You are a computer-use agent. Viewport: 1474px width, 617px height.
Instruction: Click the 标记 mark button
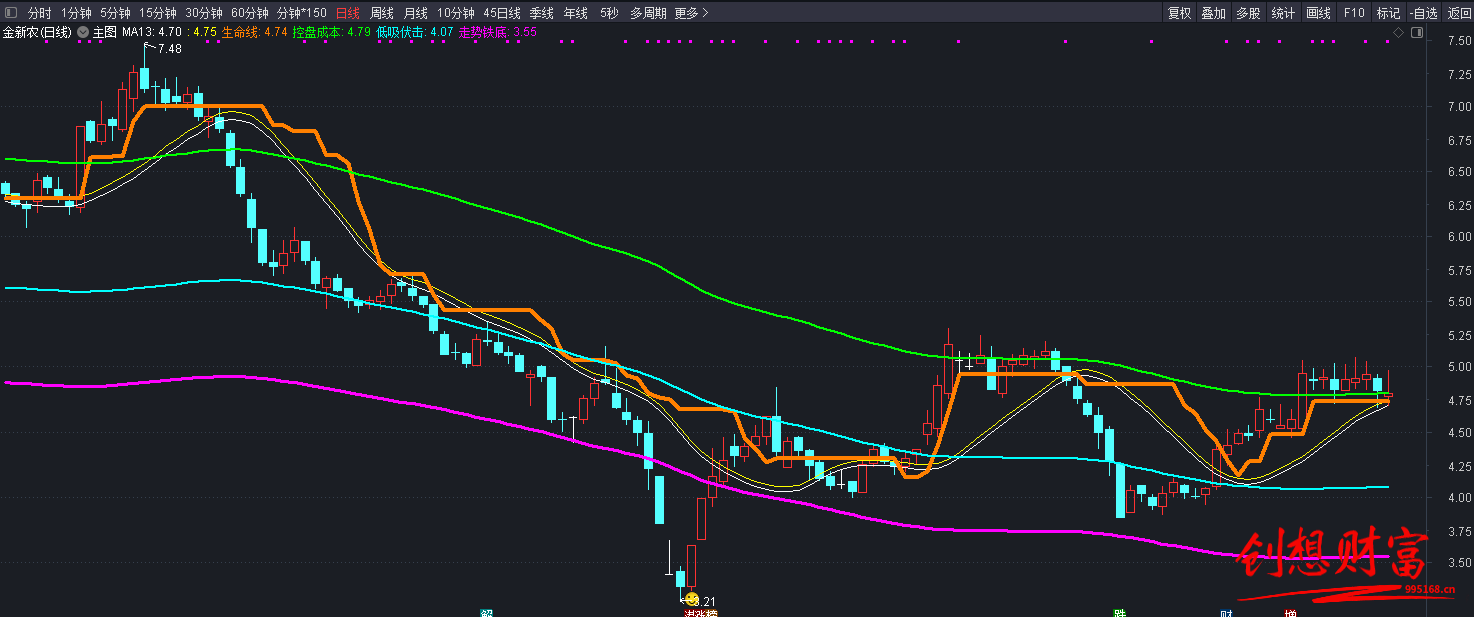(x=1388, y=13)
